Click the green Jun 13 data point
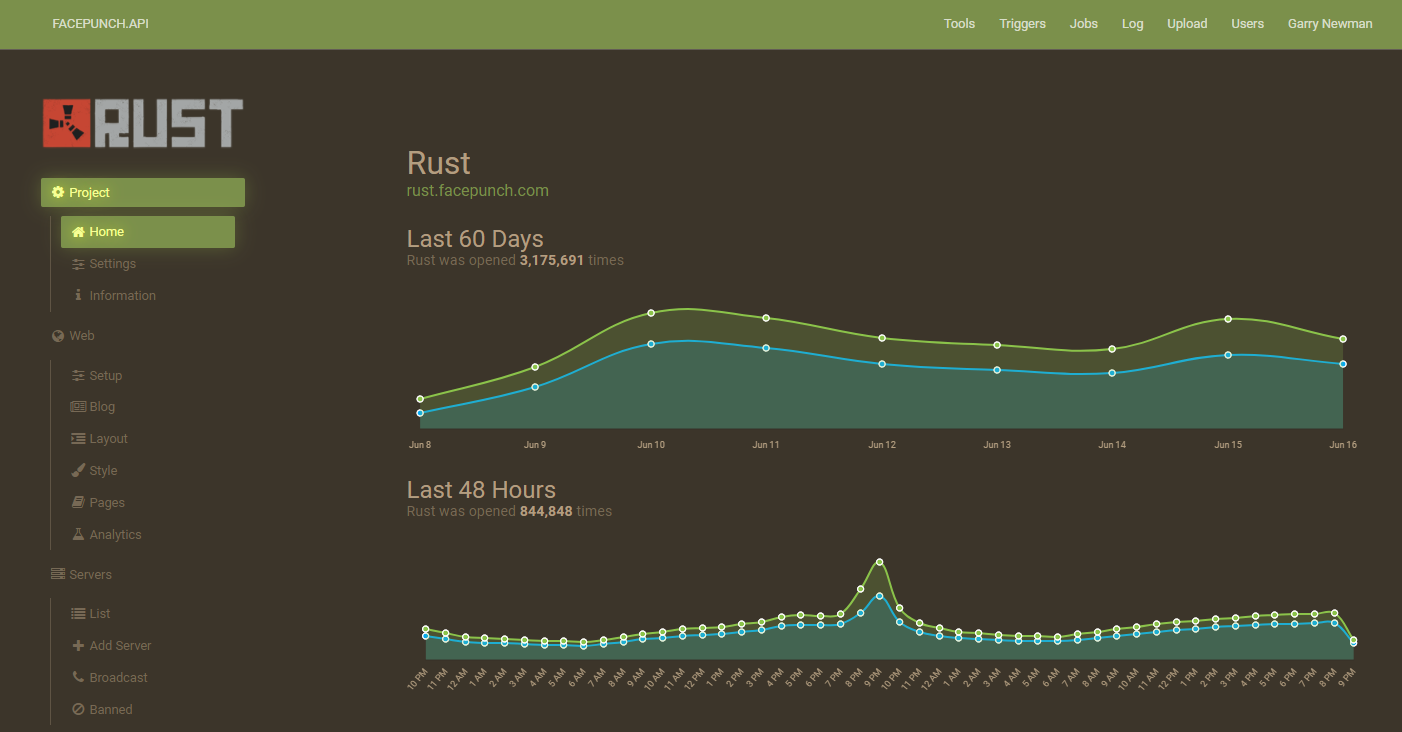Screen dimensions: 1402x732 click(x=997, y=345)
